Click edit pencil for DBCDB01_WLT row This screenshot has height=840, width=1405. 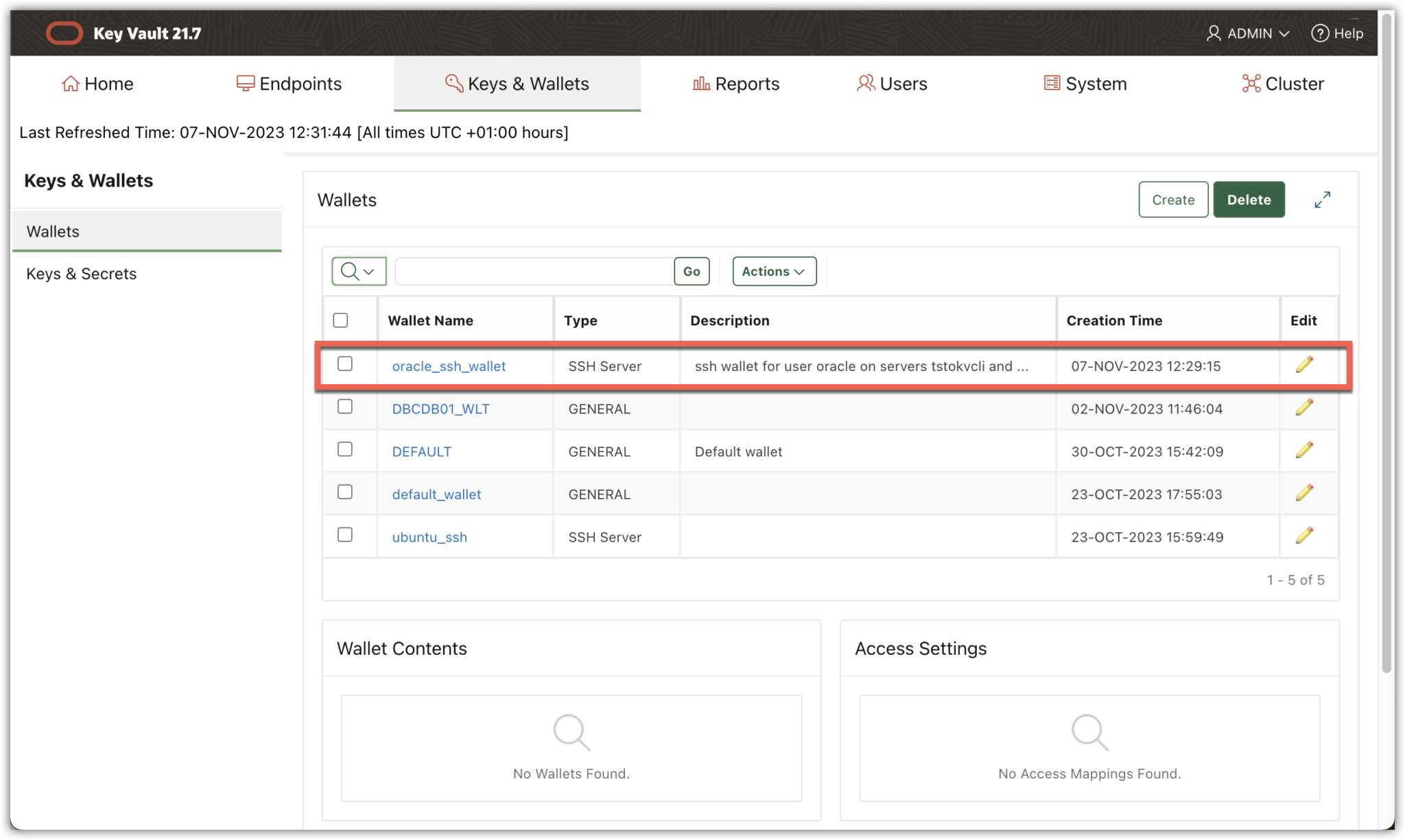pyautogui.click(x=1304, y=408)
